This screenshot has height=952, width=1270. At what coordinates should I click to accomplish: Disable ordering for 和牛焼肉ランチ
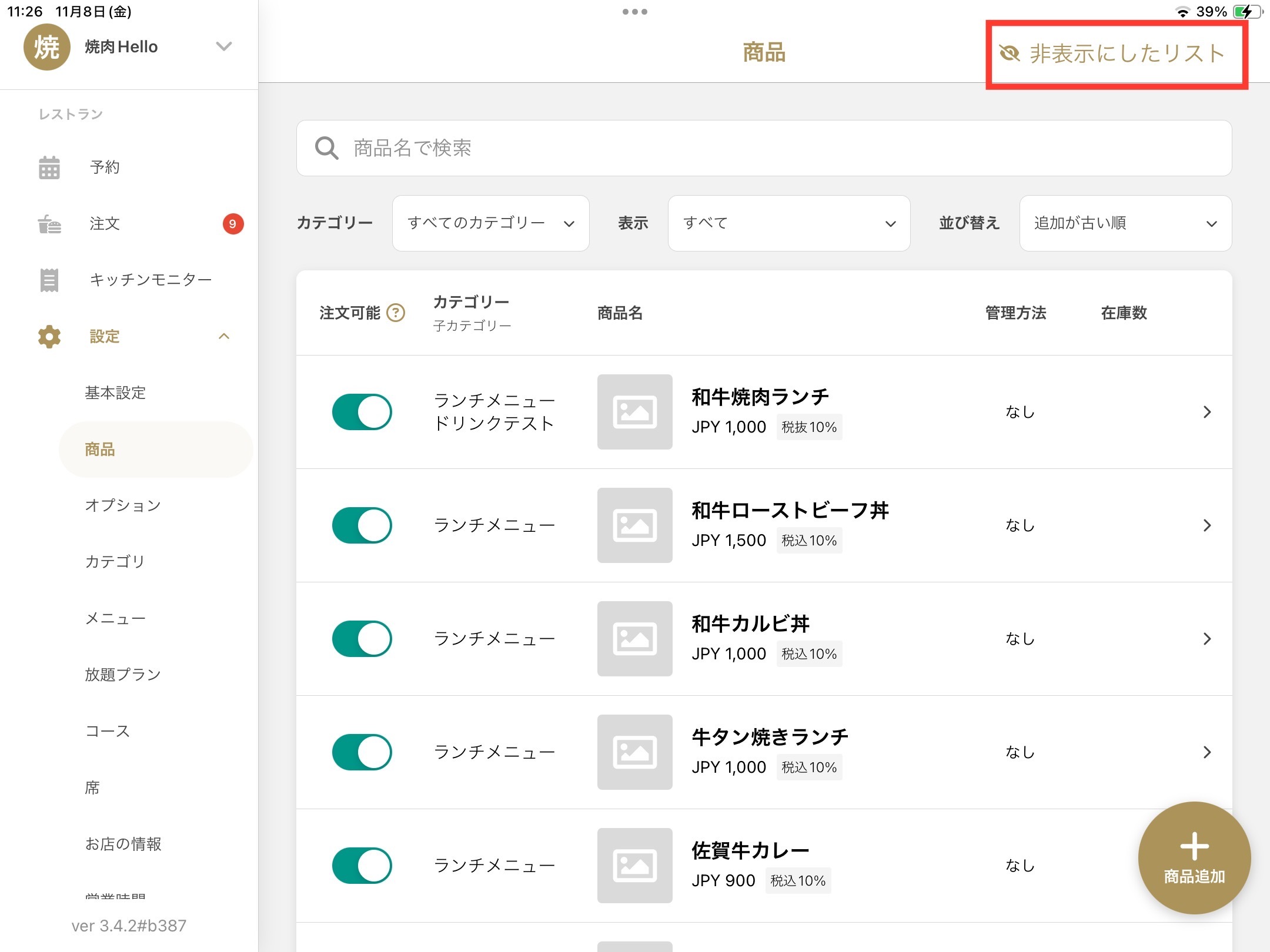click(362, 412)
